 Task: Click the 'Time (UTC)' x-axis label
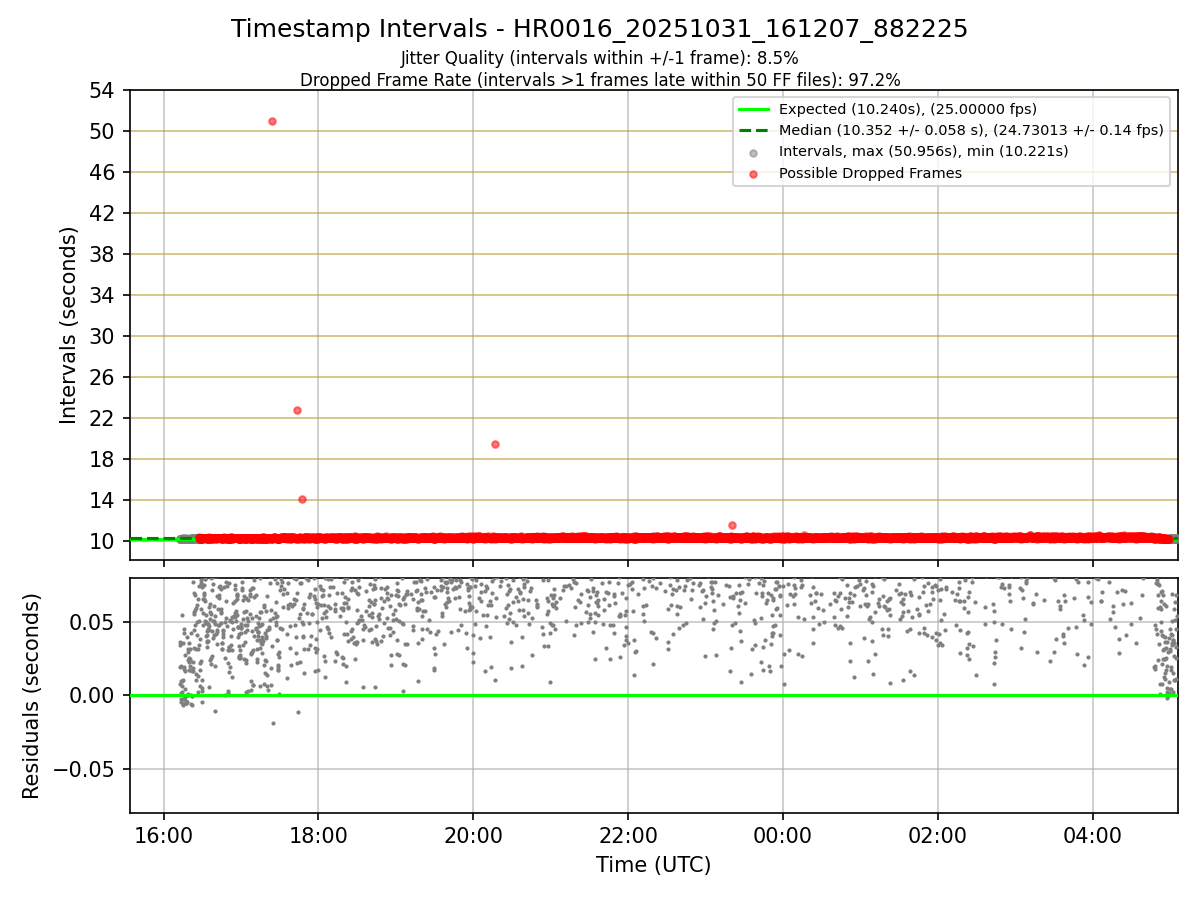click(653, 865)
